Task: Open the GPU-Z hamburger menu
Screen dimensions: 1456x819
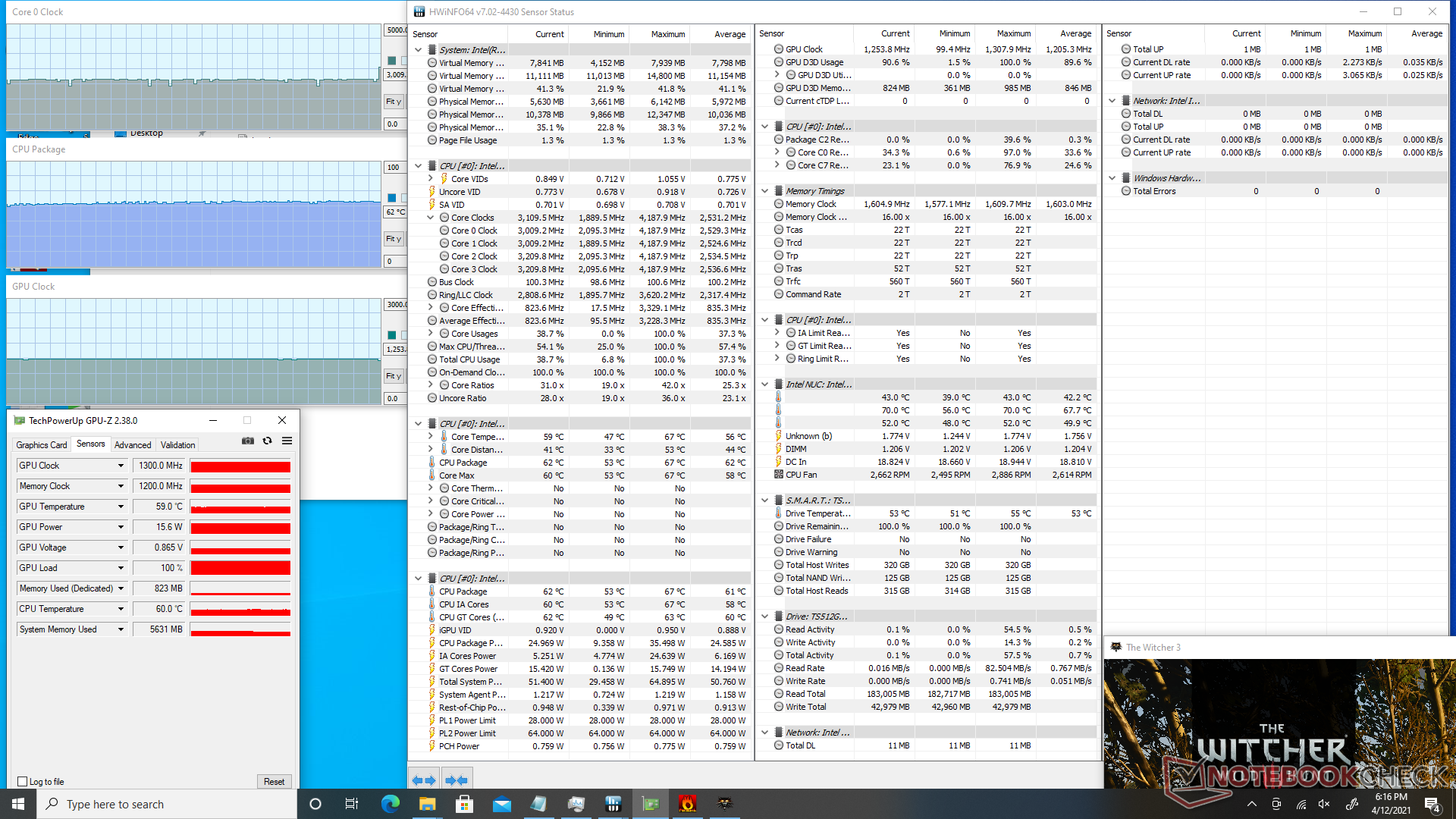Action: pos(287,441)
